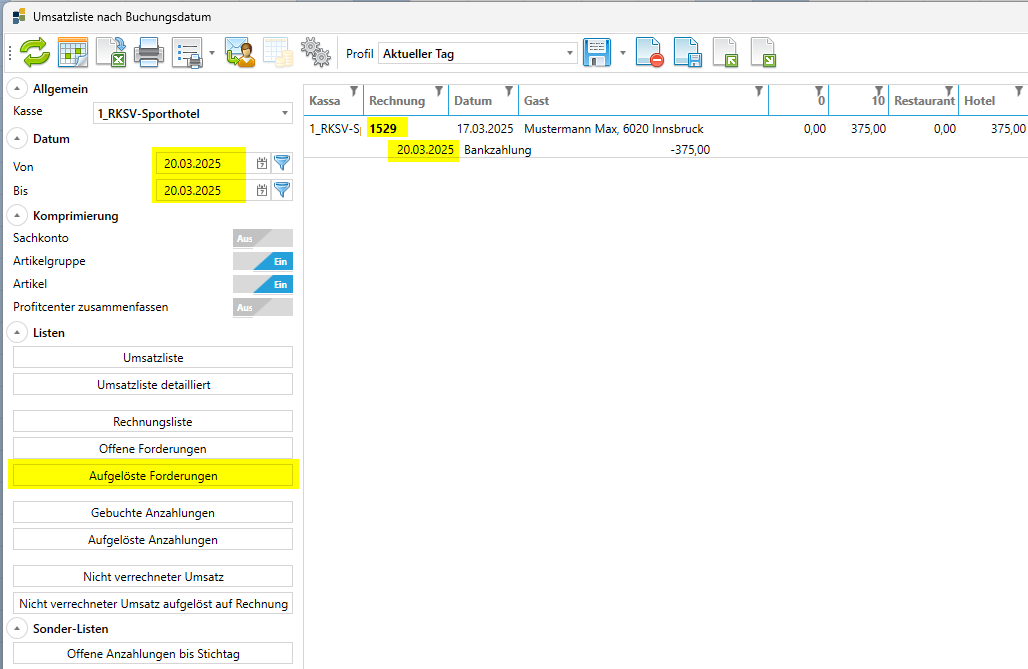Image resolution: width=1028 pixels, height=669 pixels.
Task: Open the calendar picker beside the Von date
Action: pyautogui.click(x=262, y=163)
